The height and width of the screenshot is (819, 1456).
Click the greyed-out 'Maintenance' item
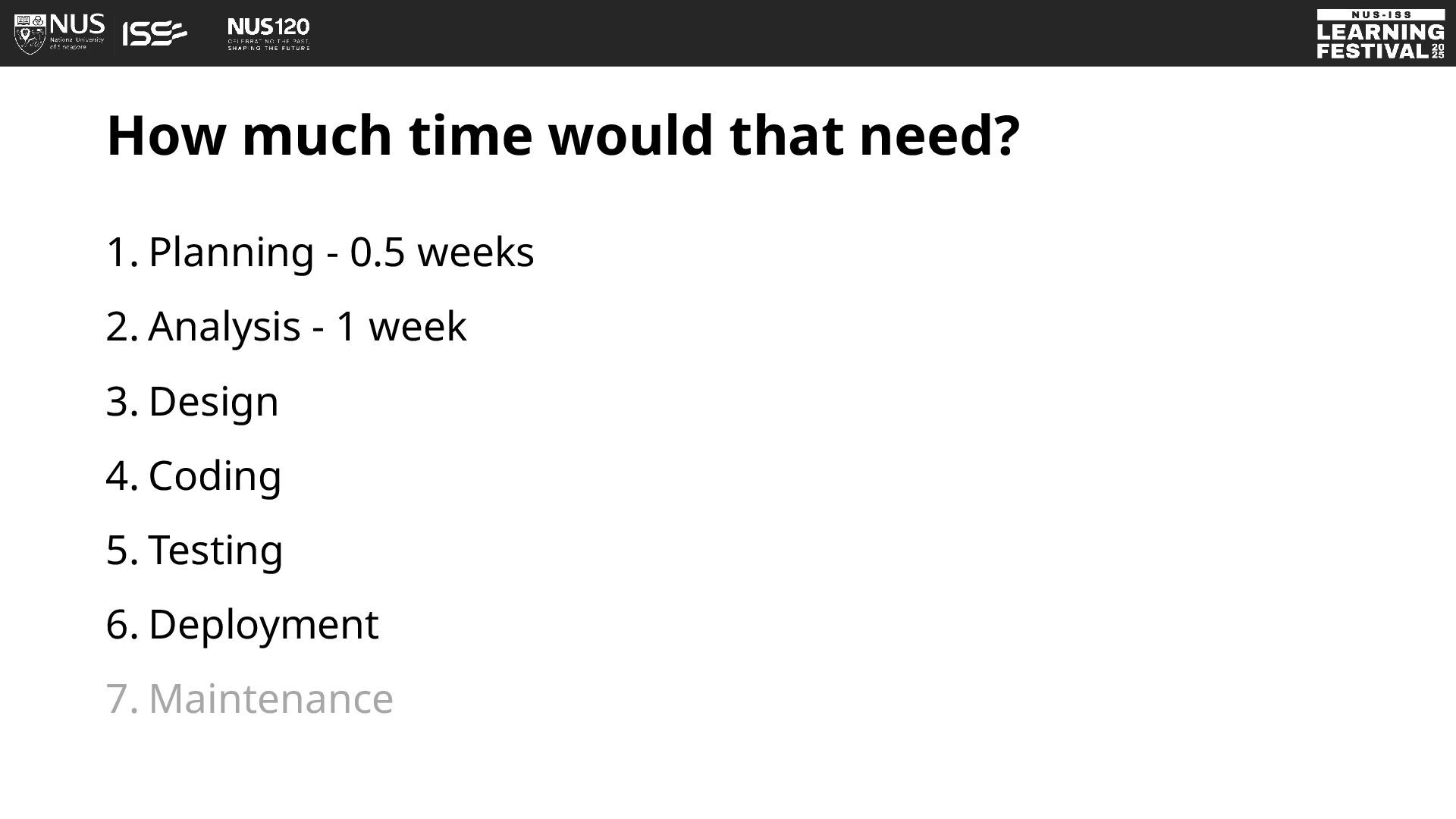pos(250,698)
